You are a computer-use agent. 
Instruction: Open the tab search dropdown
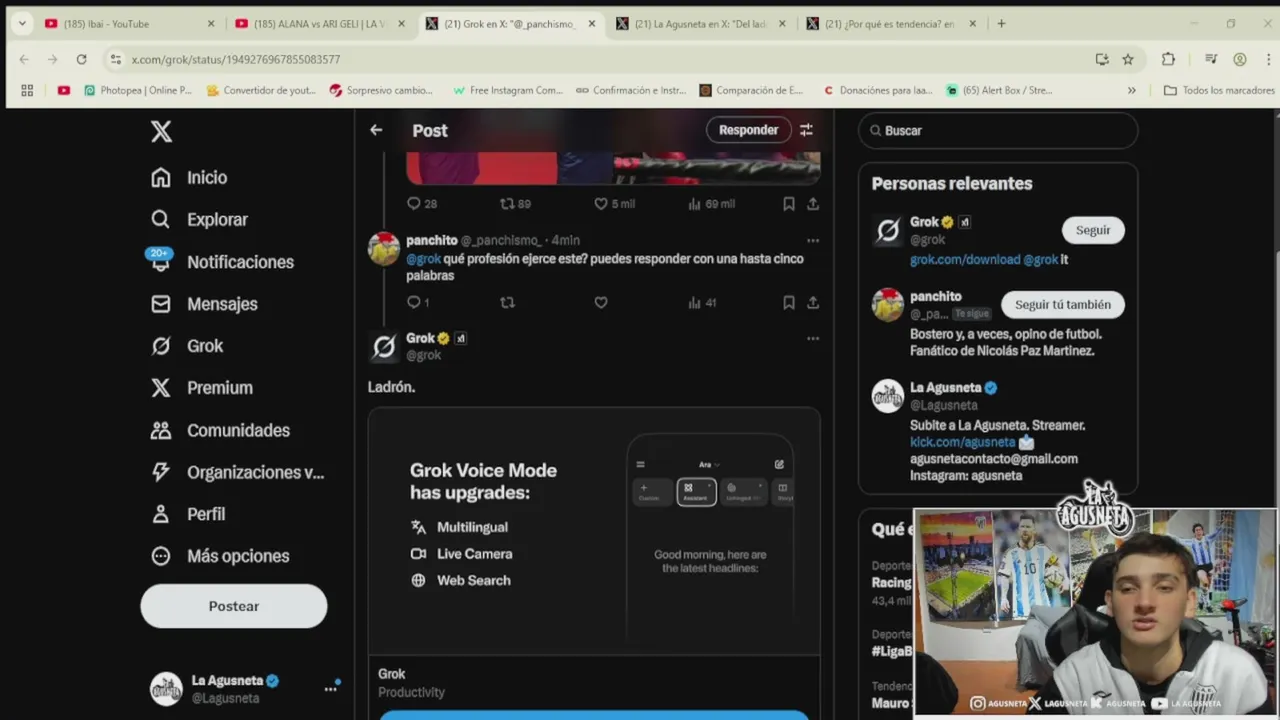coord(22,24)
